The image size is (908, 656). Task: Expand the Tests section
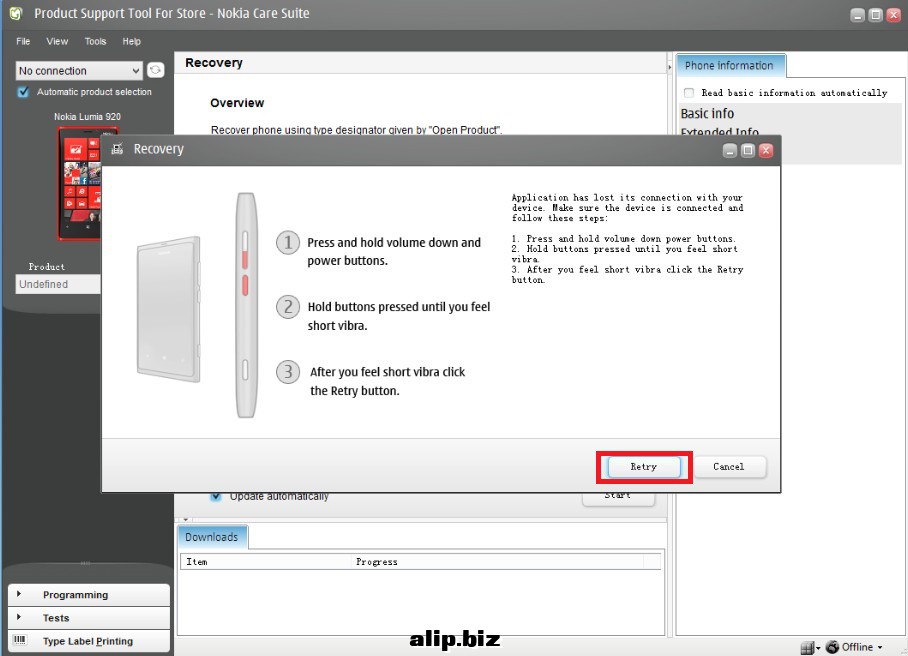point(89,618)
